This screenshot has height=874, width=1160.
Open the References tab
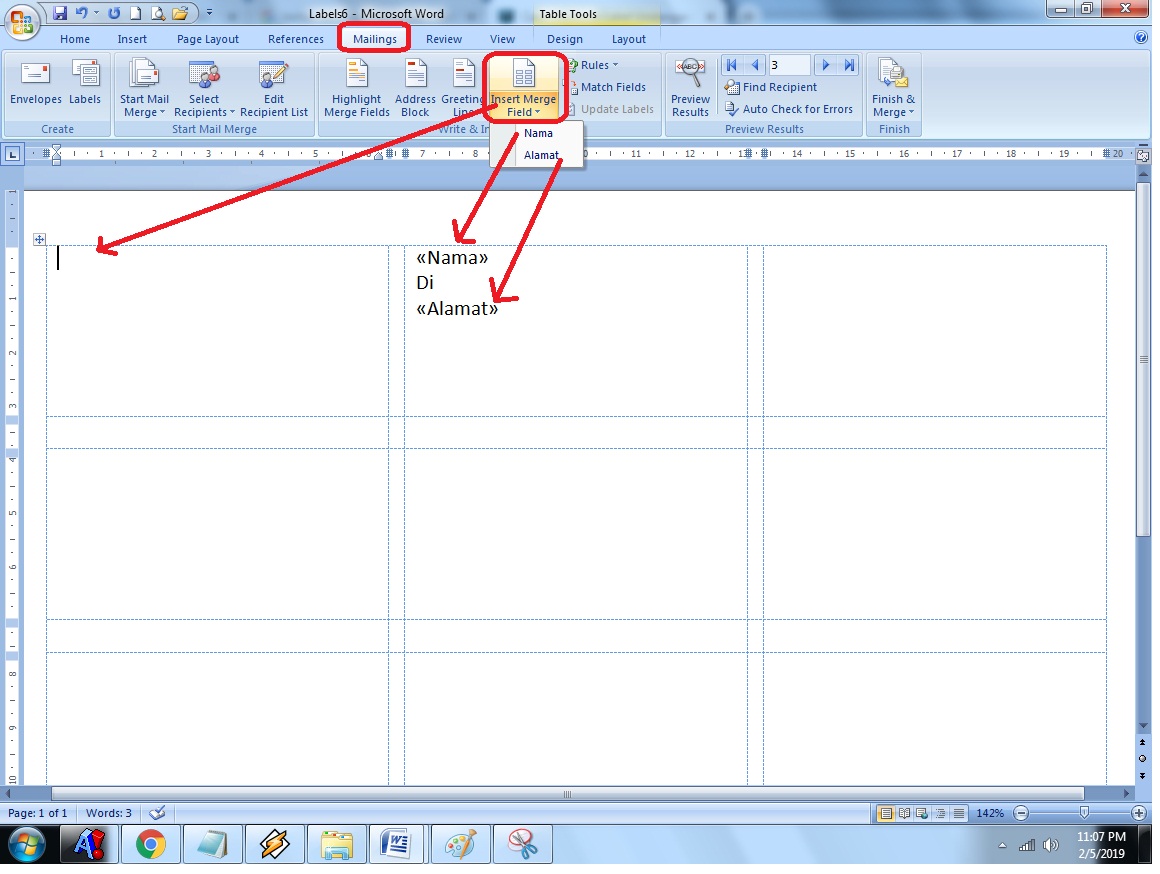296,39
